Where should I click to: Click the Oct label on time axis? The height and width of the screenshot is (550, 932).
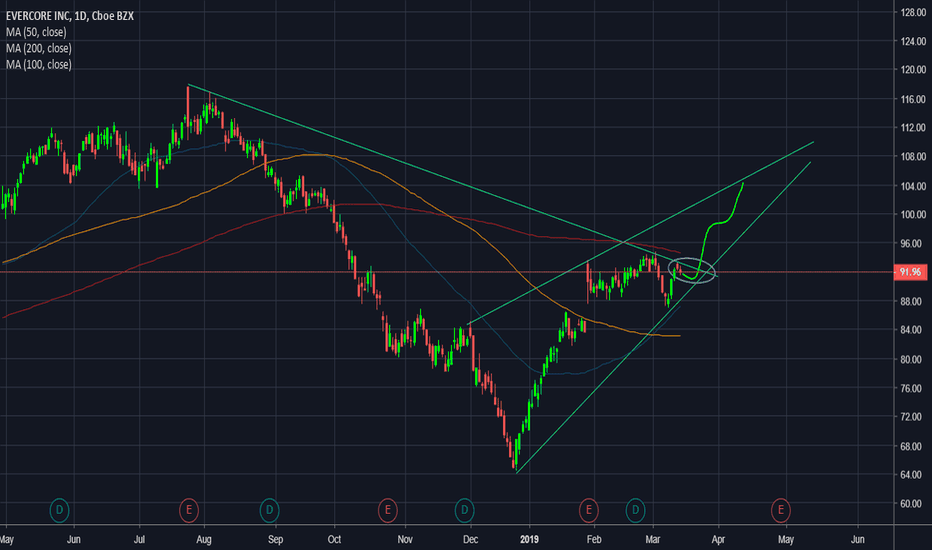(334, 539)
